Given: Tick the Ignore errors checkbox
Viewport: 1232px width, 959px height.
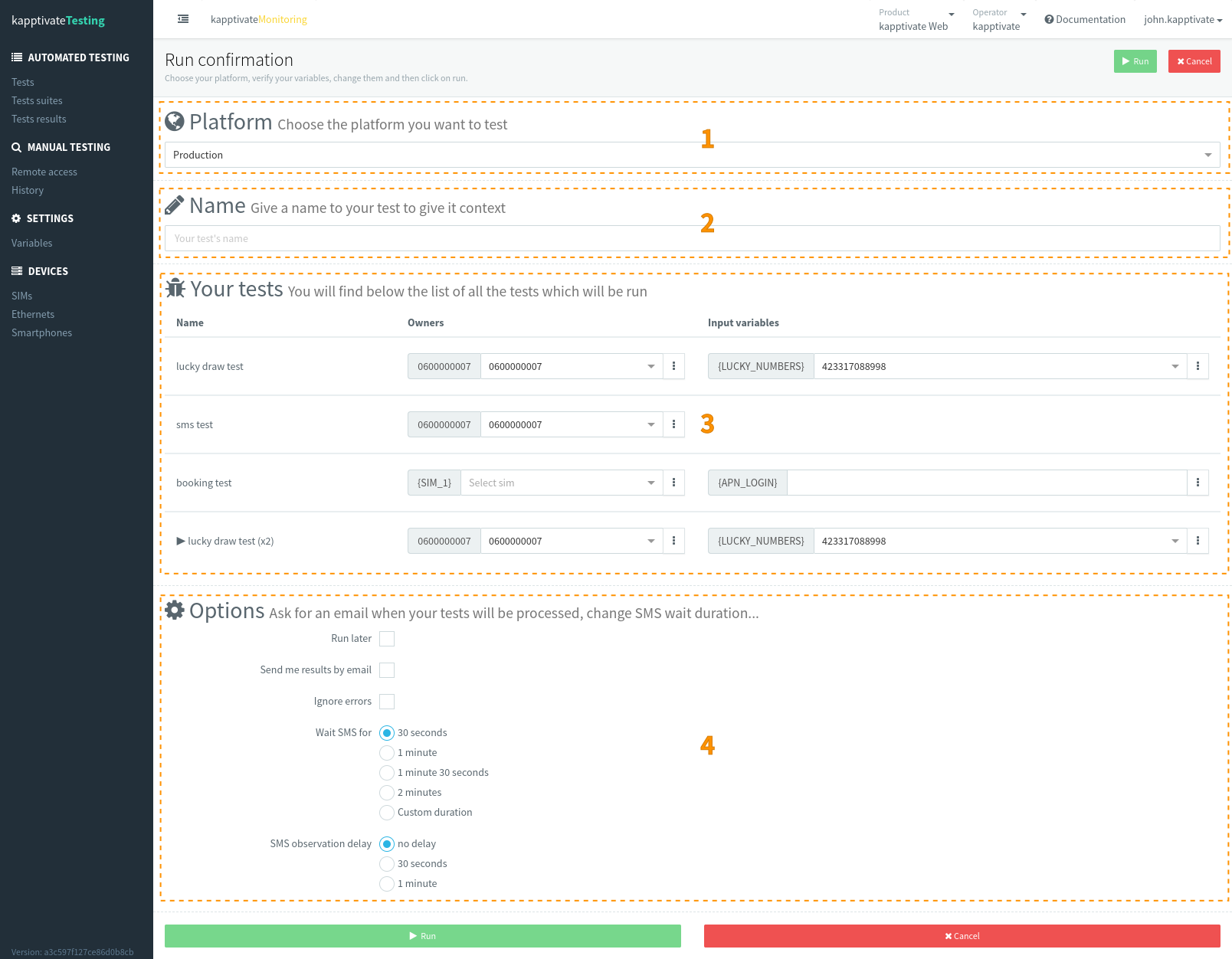Looking at the screenshot, I should [x=387, y=702].
